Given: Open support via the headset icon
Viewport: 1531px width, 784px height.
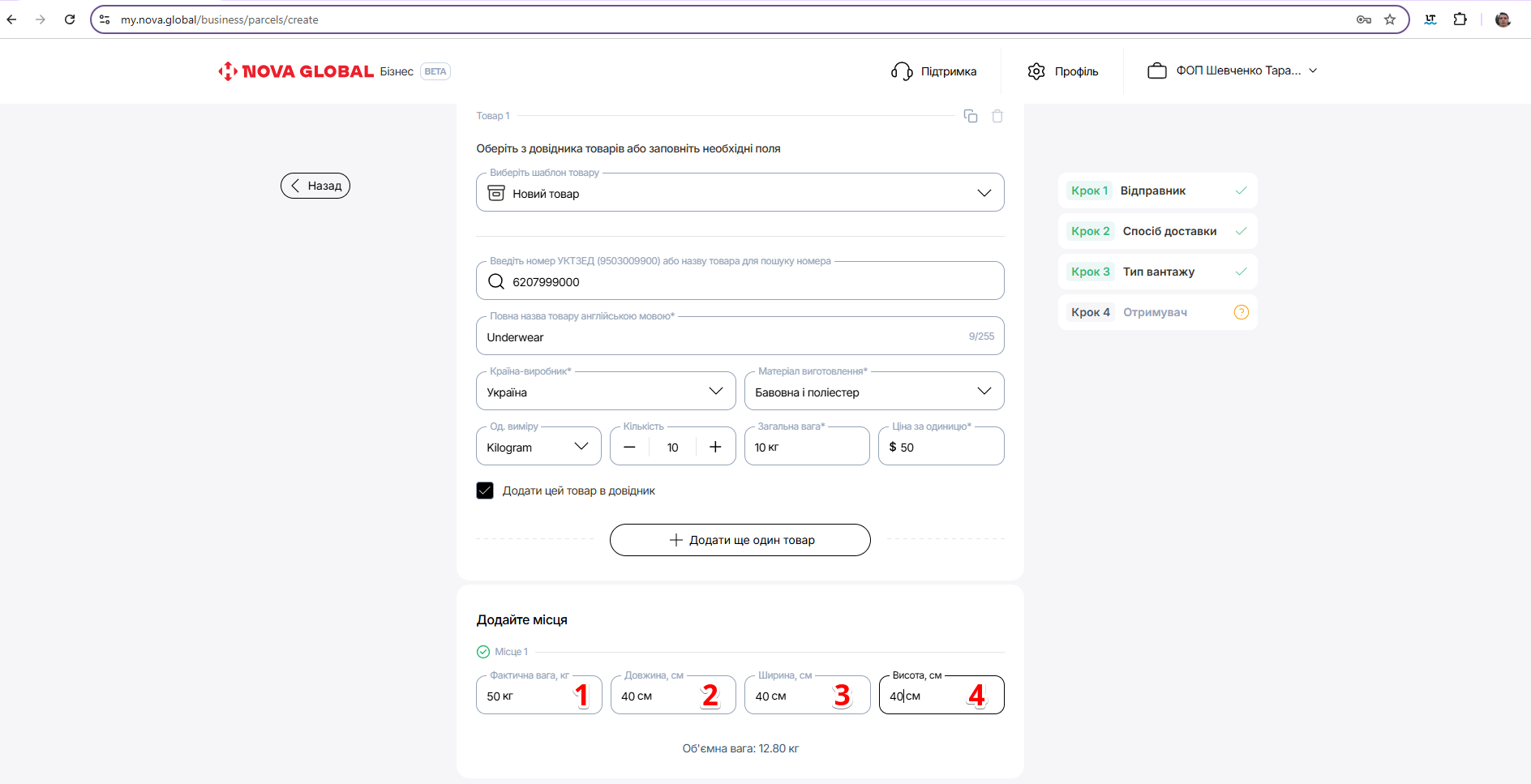Looking at the screenshot, I should pyautogui.click(x=902, y=71).
